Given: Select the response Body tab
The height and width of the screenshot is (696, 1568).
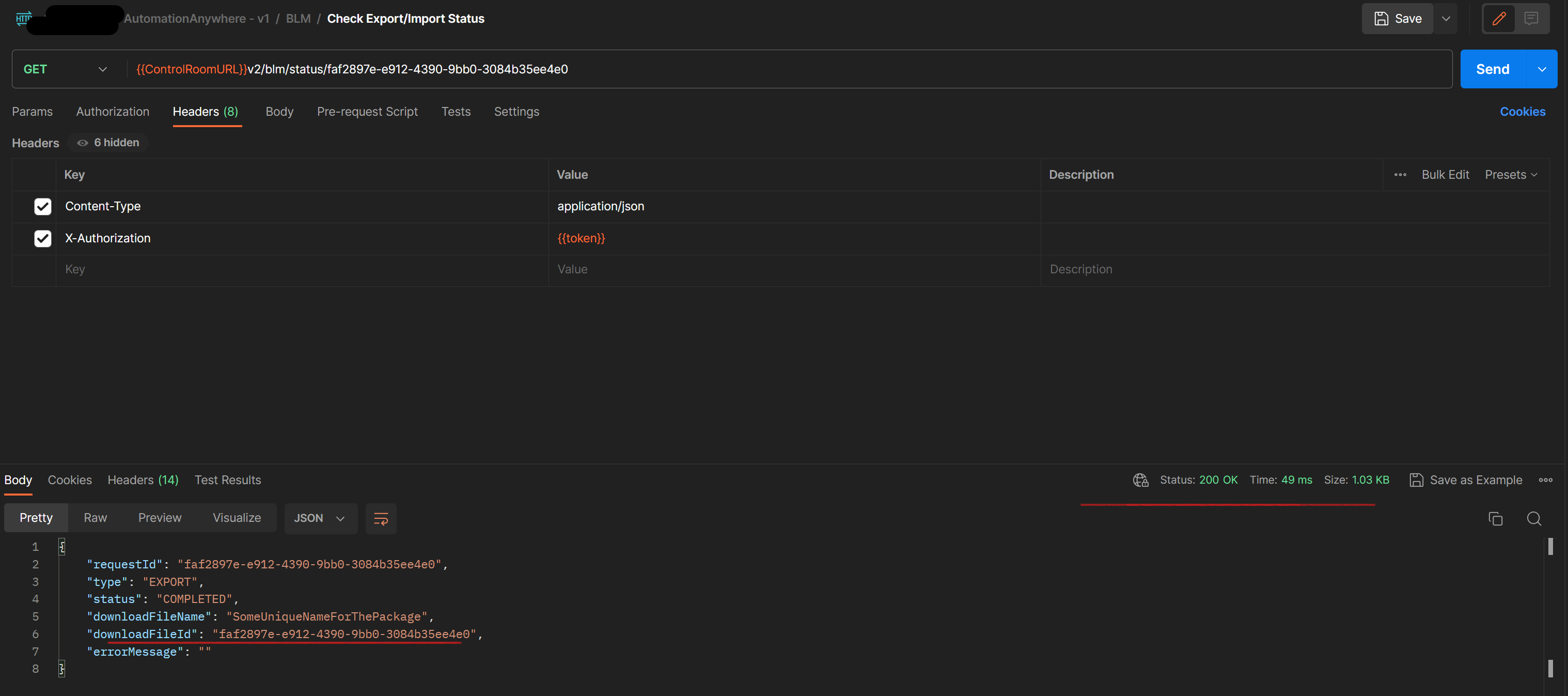Looking at the screenshot, I should click(18, 480).
